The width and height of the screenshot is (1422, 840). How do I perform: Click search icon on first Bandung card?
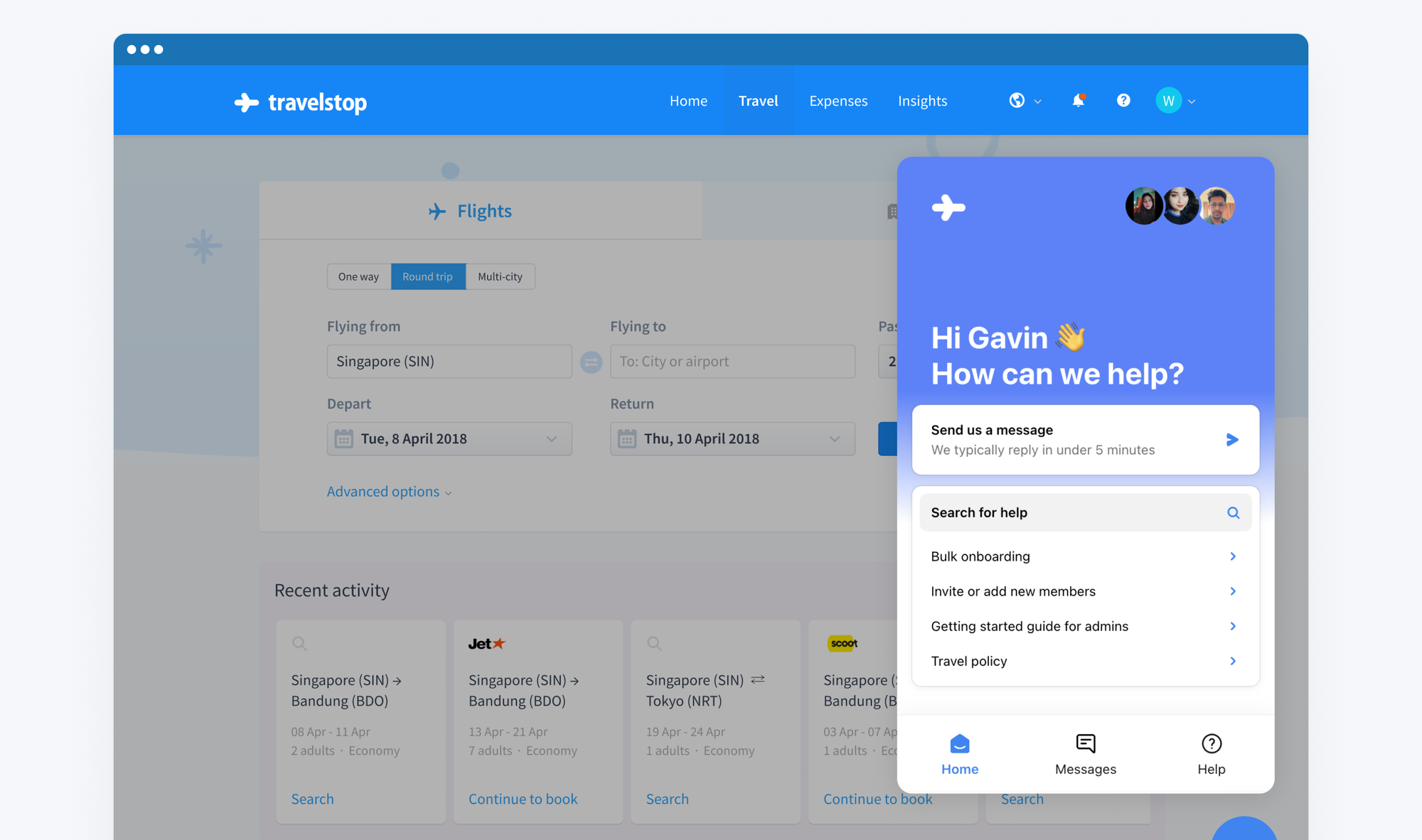tap(299, 643)
